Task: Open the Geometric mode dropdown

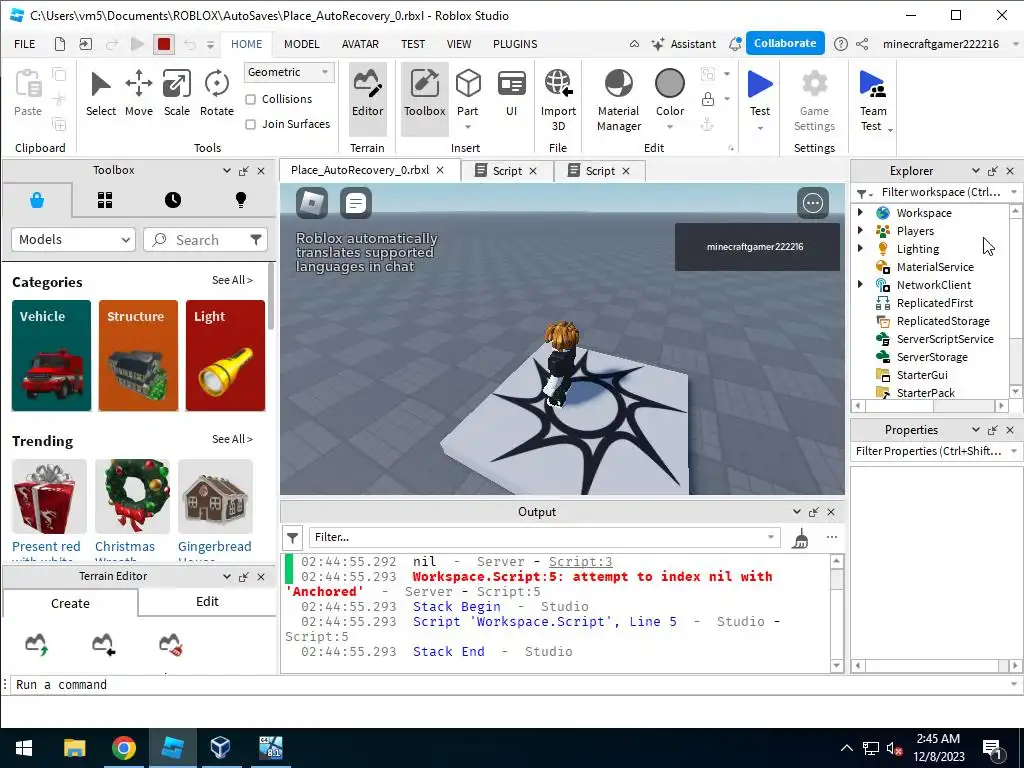Action: point(289,72)
